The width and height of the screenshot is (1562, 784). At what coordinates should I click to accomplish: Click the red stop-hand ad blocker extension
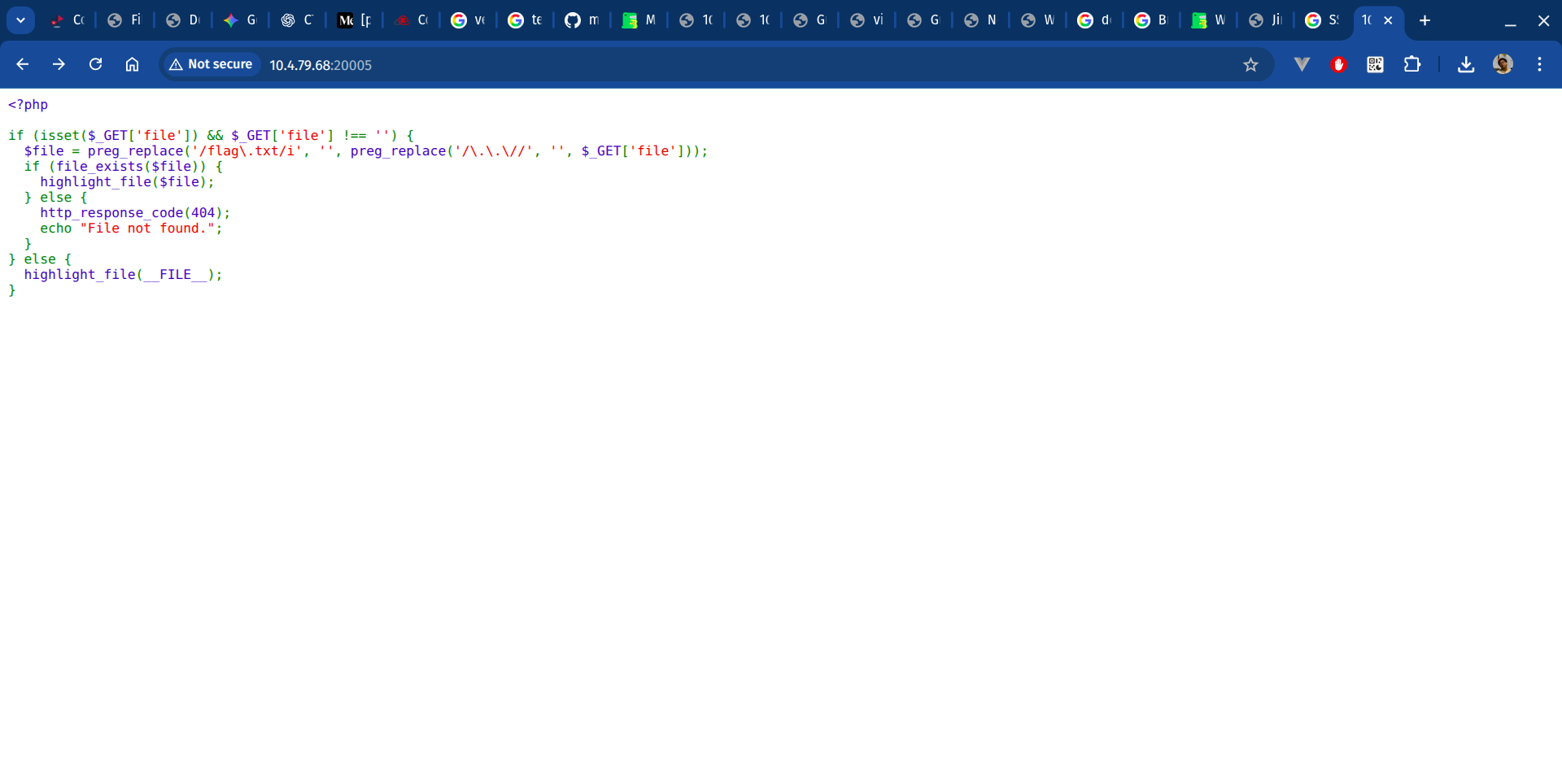1338,64
